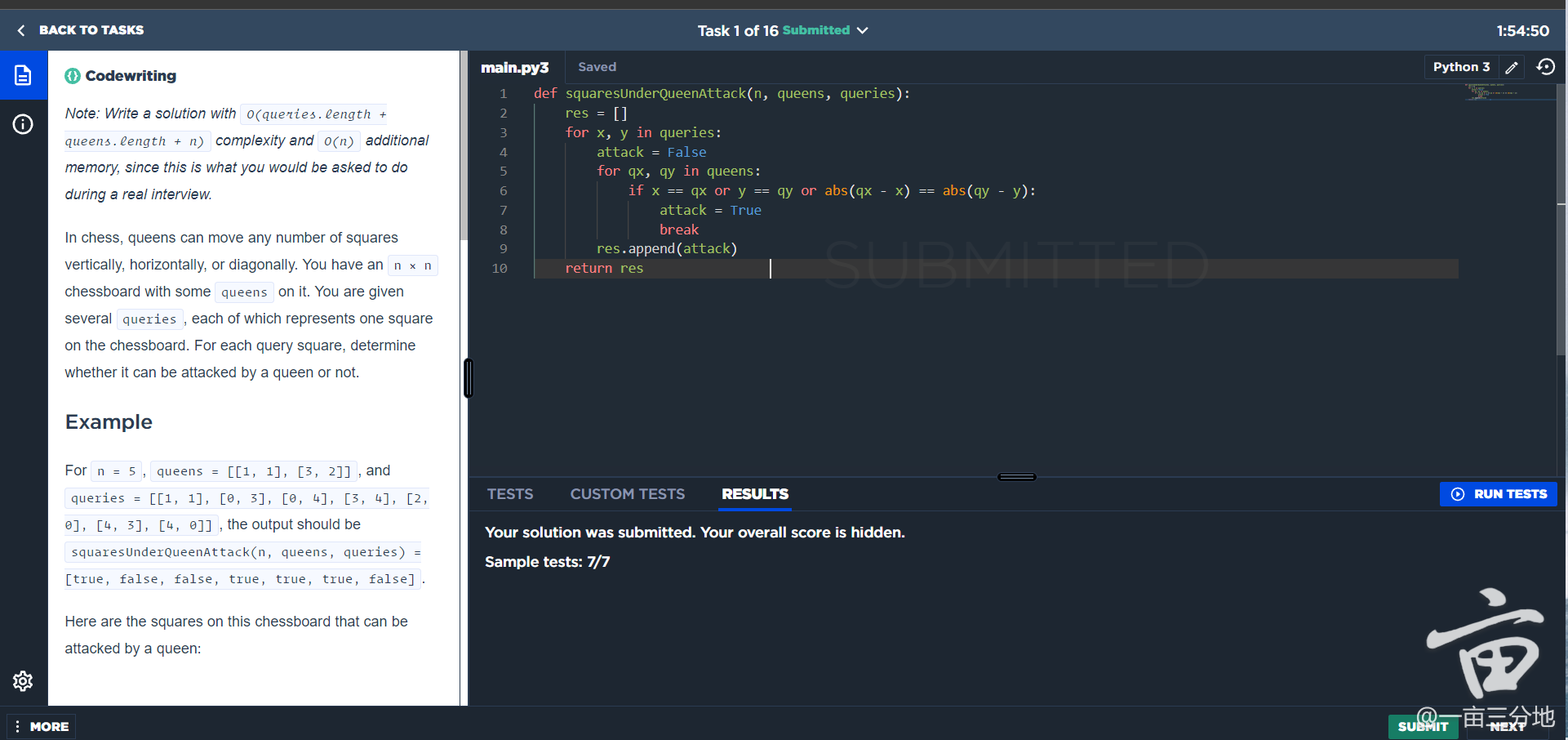Choose the Python 3 language selector

coord(1461,67)
